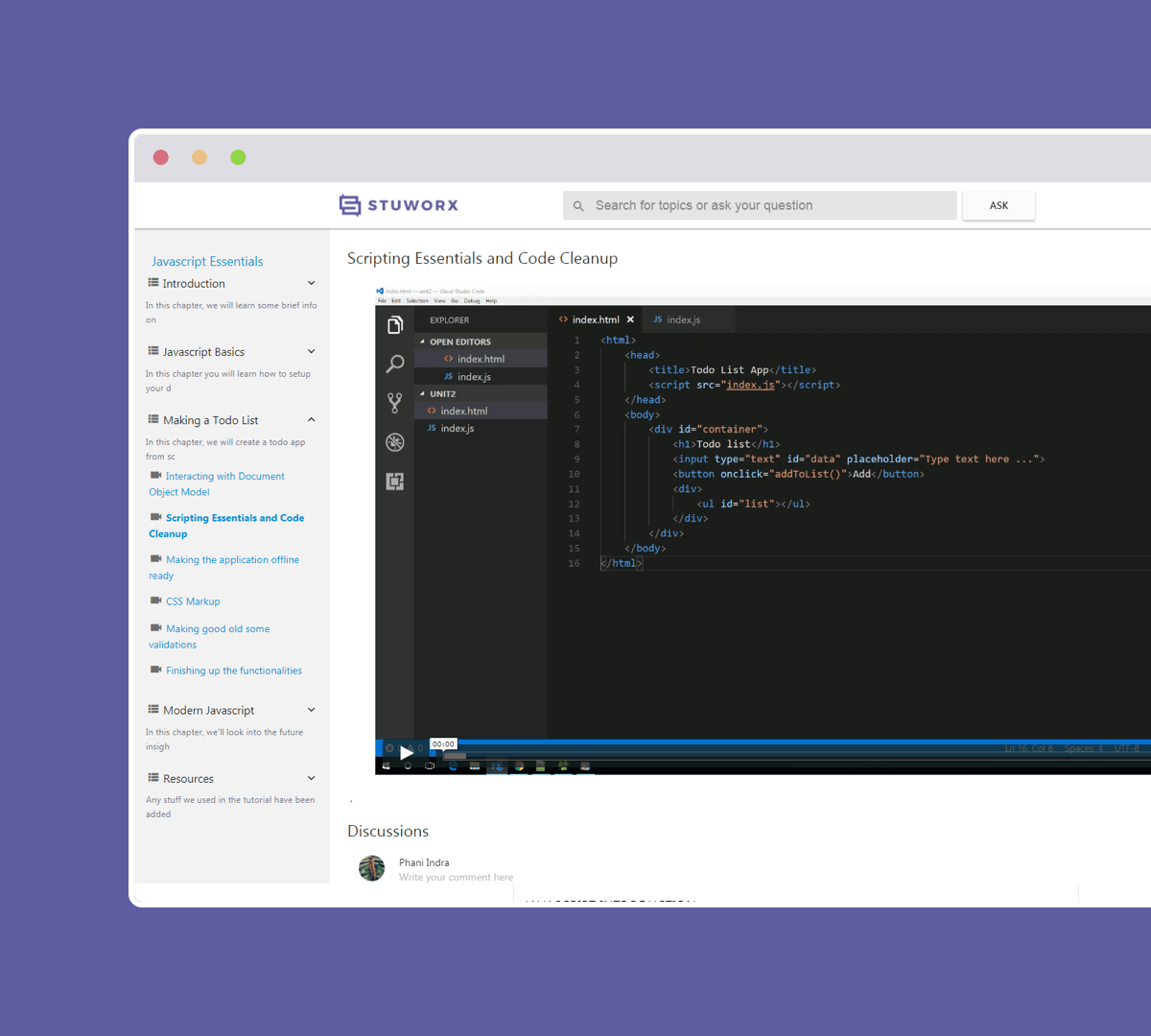This screenshot has height=1036, width=1151.
Task: Open the Finishing up the functionalities lesson
Action: click(234, 671)
